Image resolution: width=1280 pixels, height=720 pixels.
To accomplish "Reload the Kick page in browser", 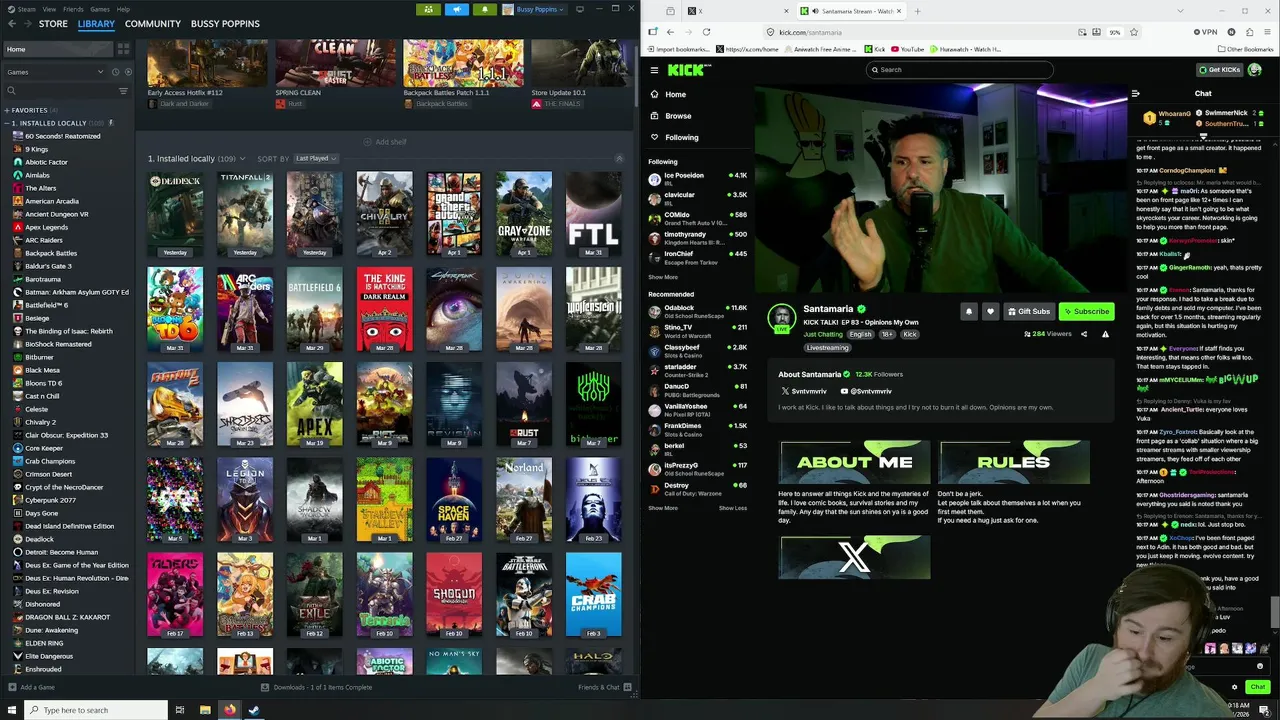I will pos(706,32).
